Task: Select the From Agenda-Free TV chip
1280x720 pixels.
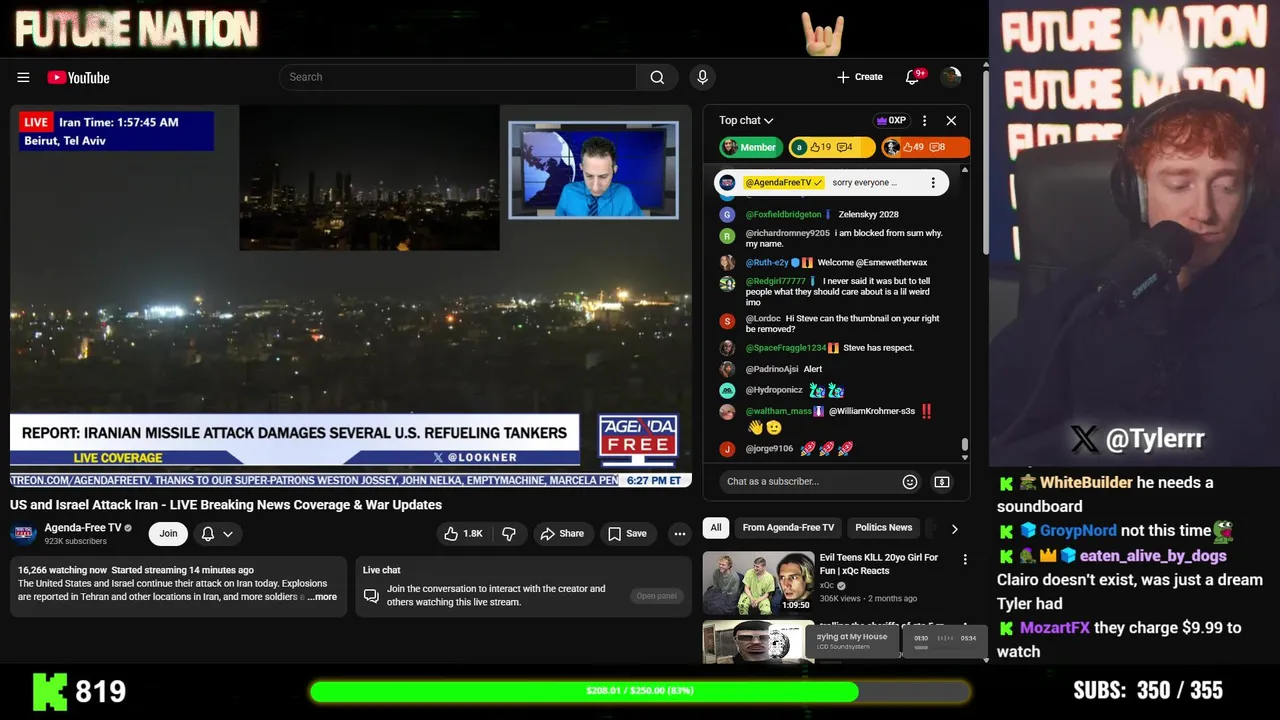Action: point(788,528)
